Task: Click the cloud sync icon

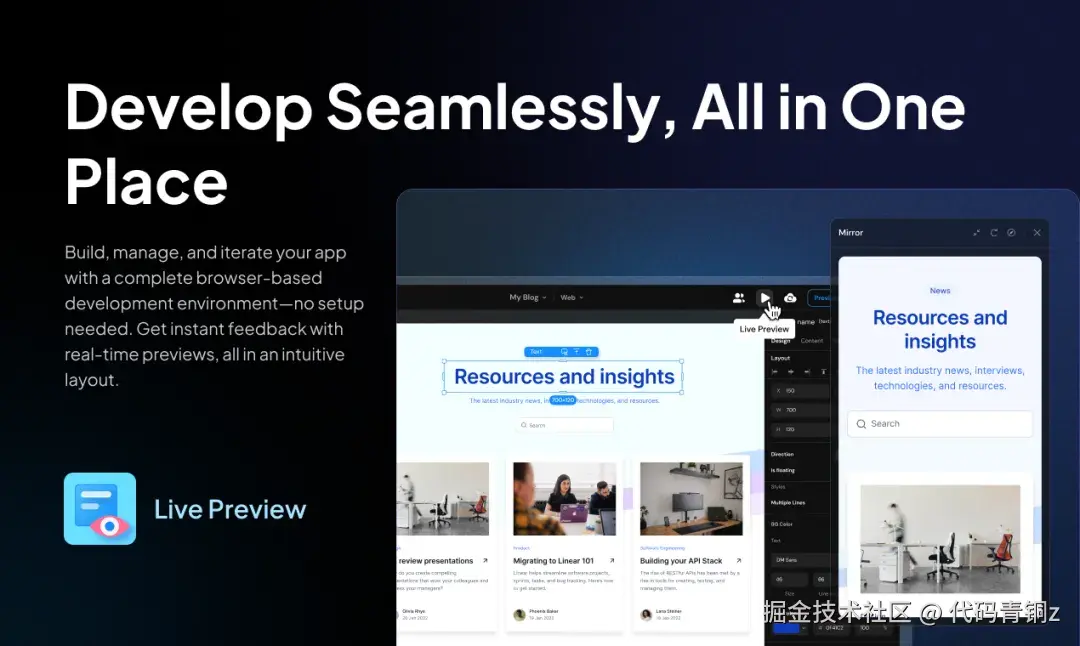Action: pyautogui.click(x=790, y=298)
